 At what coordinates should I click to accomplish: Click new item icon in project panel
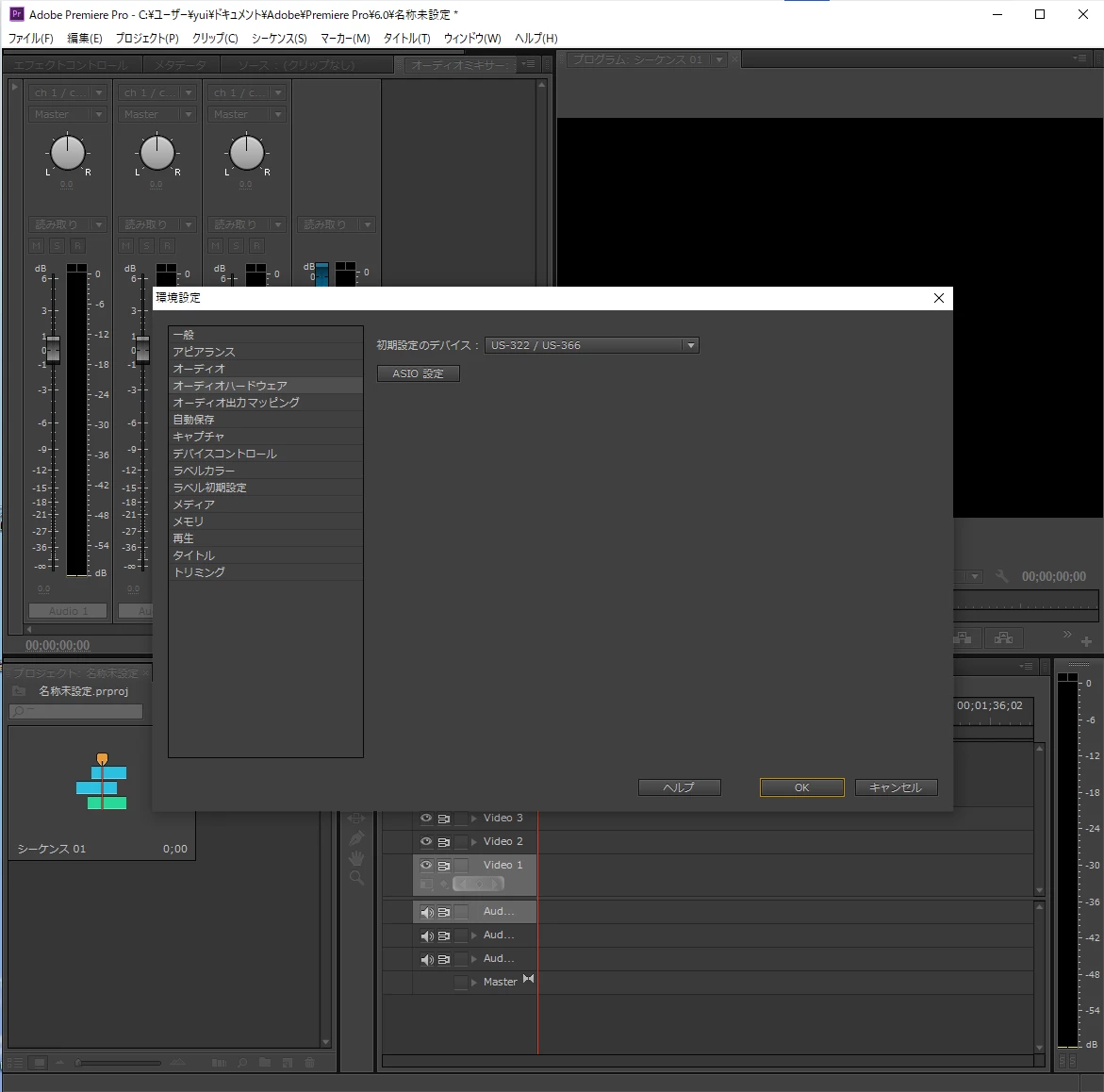[x=288, y=1063]
